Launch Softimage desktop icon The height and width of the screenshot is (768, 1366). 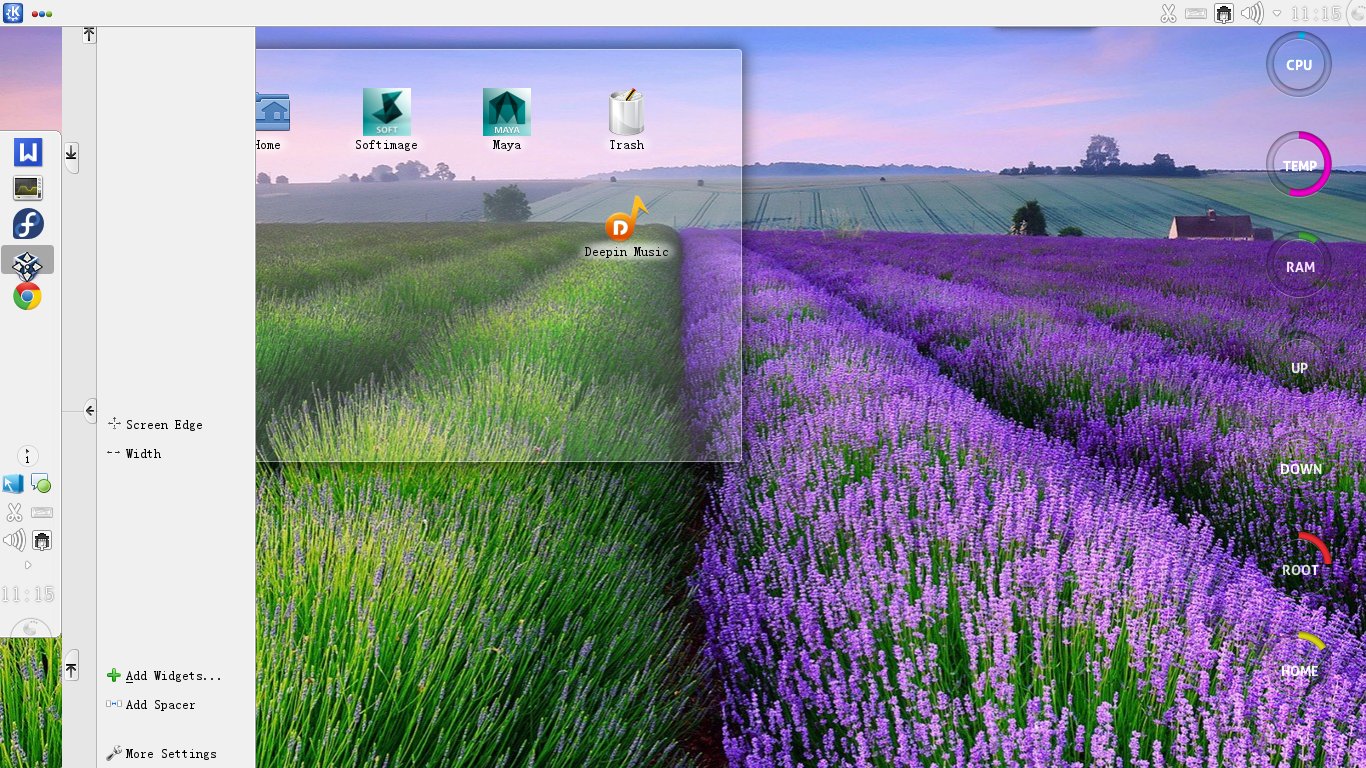386,120
